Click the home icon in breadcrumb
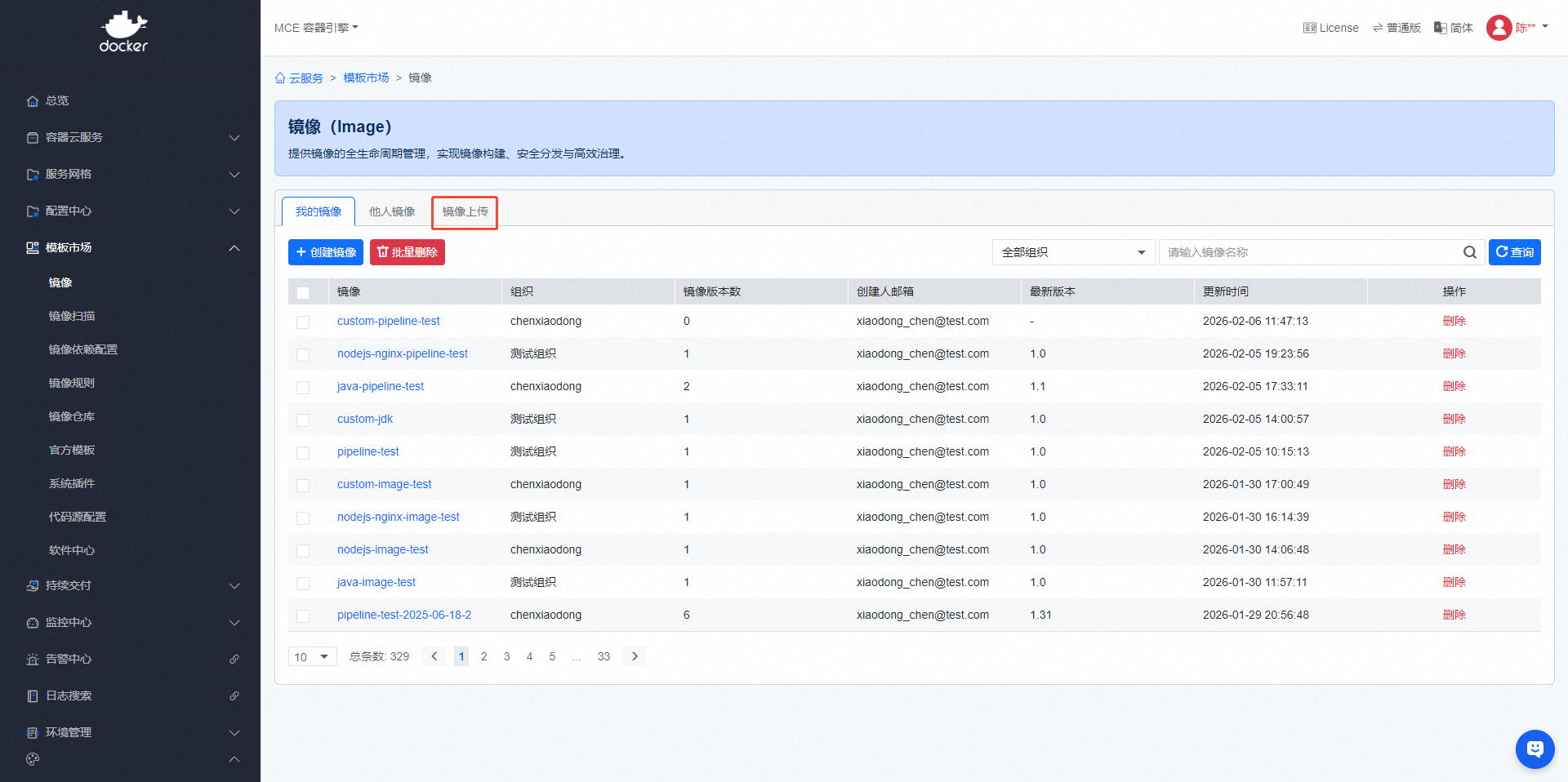 coord(280,78)
